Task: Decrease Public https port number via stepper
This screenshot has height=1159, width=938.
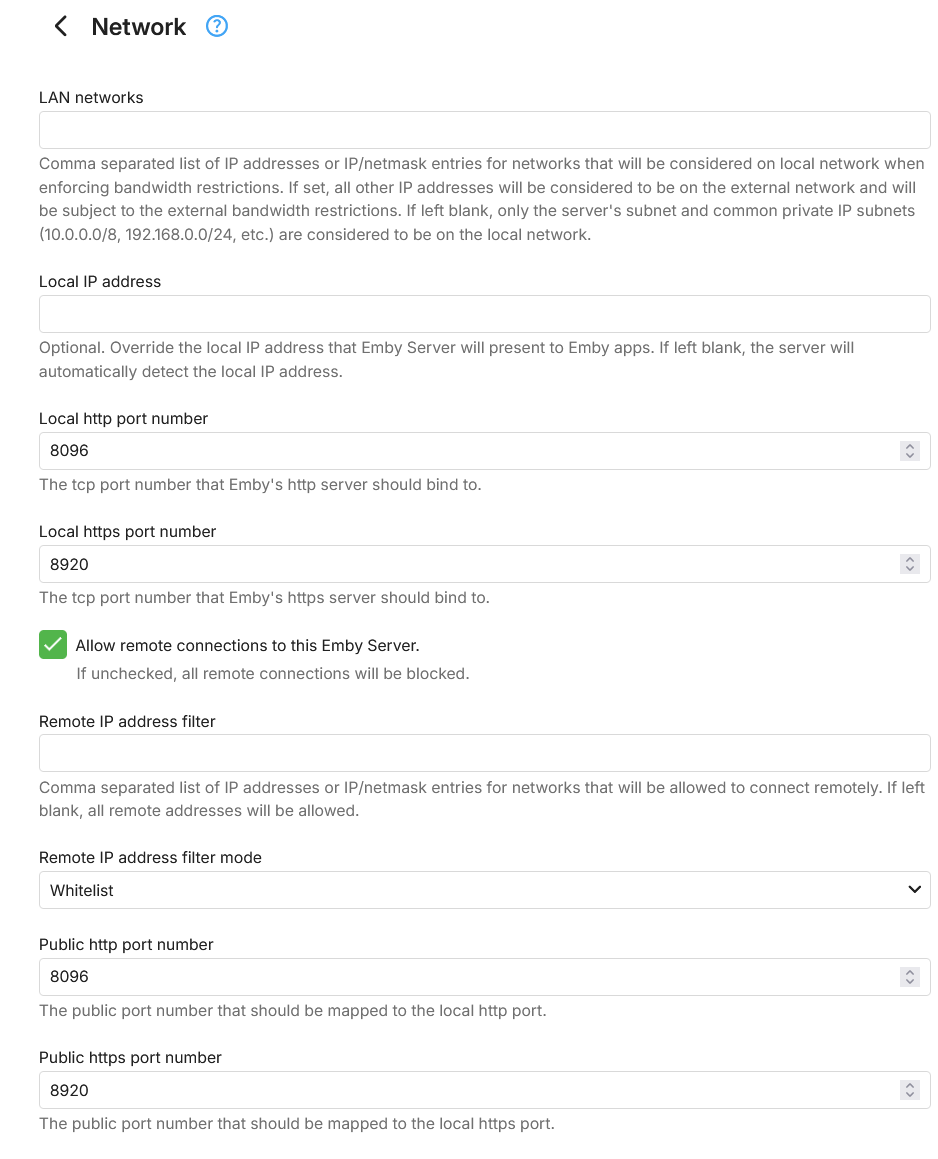Action: click(x=910, y=1095)
